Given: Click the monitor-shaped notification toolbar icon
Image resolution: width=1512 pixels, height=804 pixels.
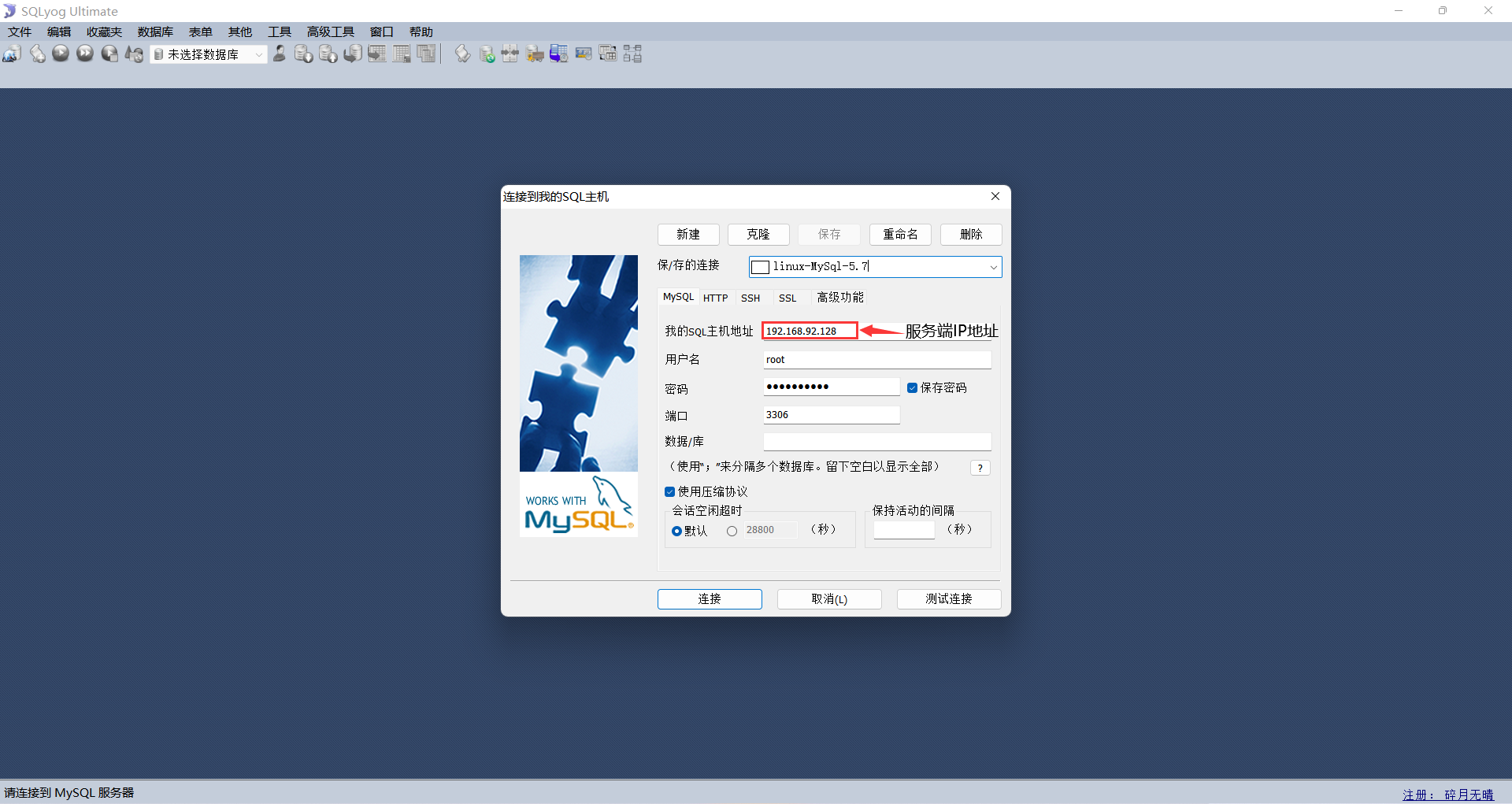Looking at the screenshot, I should pos(584,54).
